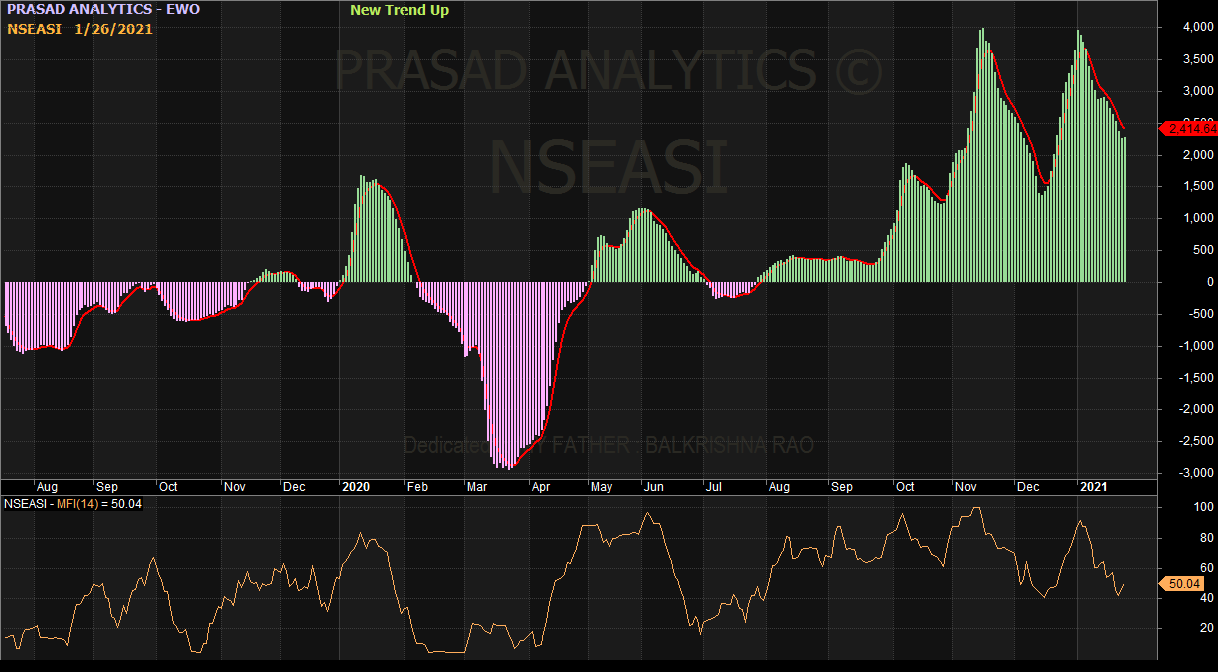Click the Apr month label on time axis
The height and width of the screenshot is (672, 1218).
pos(540,487)
